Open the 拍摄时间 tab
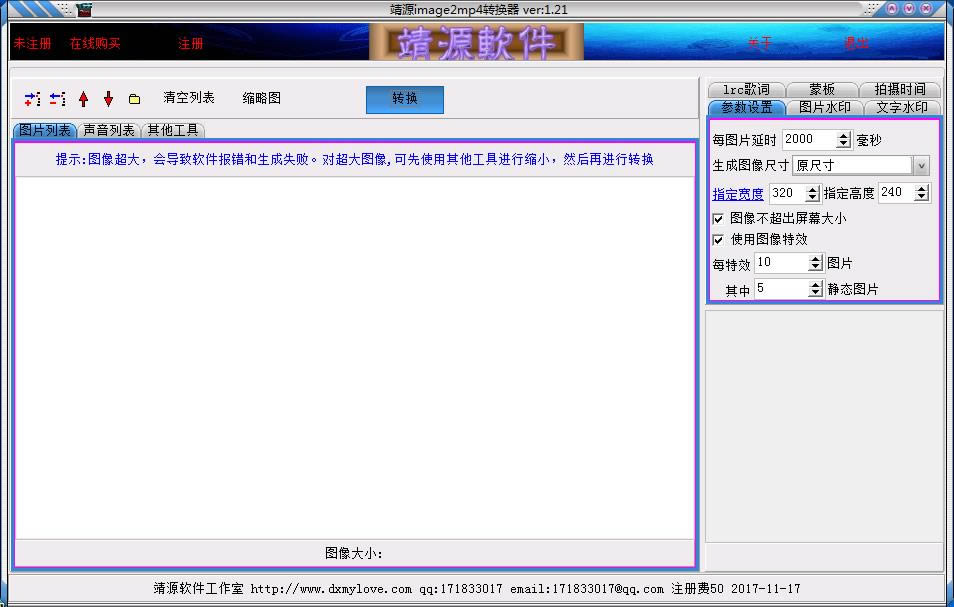The width and height of the screenshot is (954, 607). pyautogui.click(x=900, y=89)
